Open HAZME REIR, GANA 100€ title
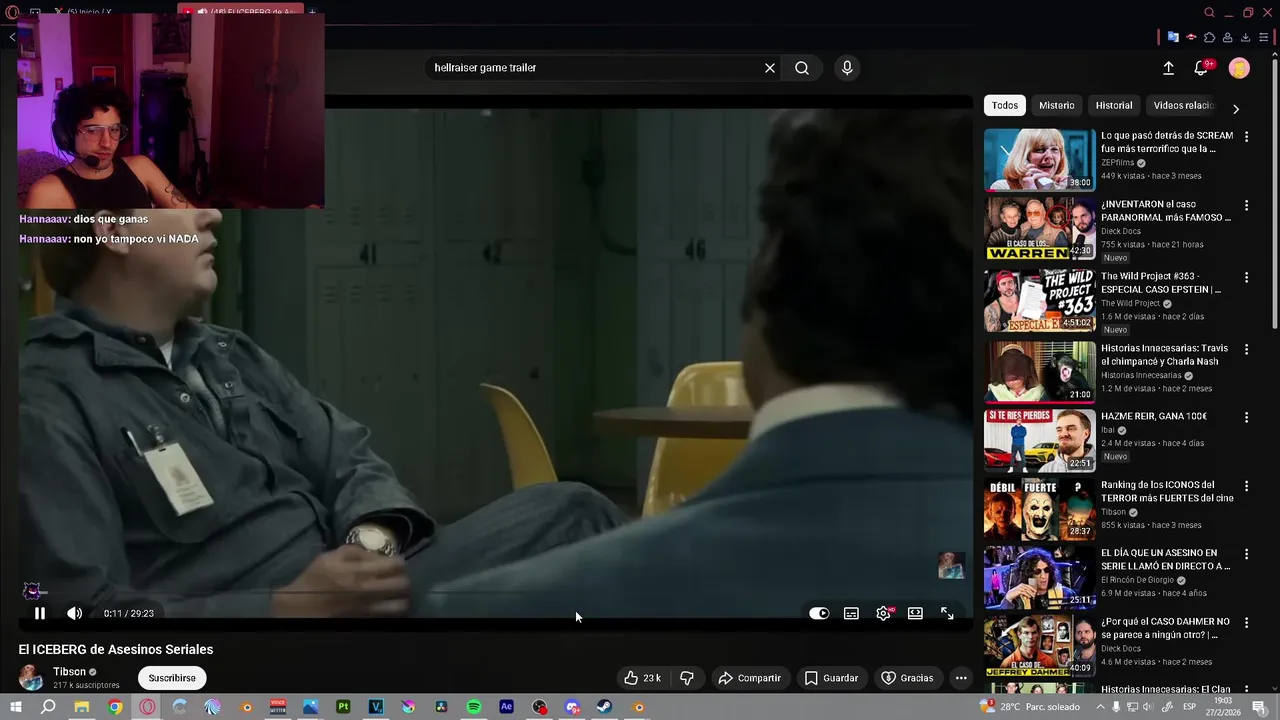 tap(1154, 416)
